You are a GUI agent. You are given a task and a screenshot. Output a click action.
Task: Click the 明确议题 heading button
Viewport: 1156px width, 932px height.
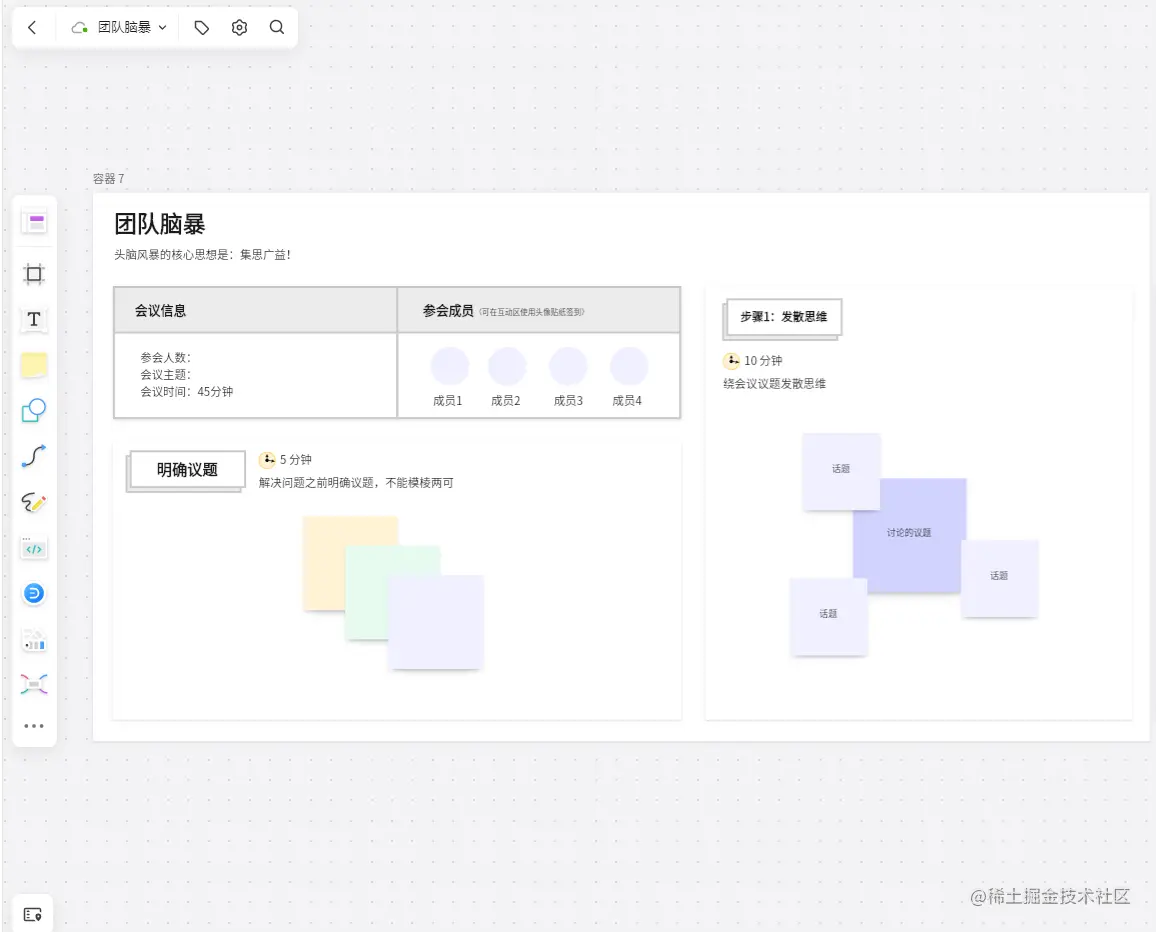(186, 469)
